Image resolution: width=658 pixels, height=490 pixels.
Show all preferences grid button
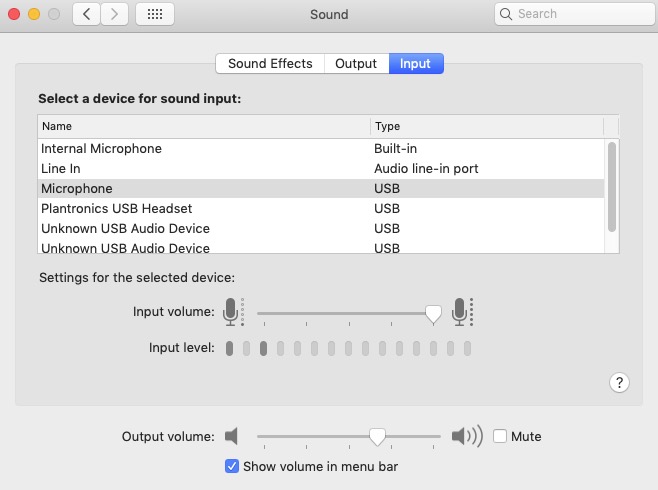[155, 14]
